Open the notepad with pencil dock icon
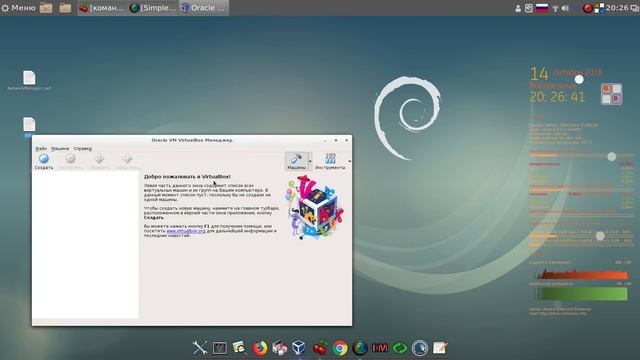 [440, 348]
